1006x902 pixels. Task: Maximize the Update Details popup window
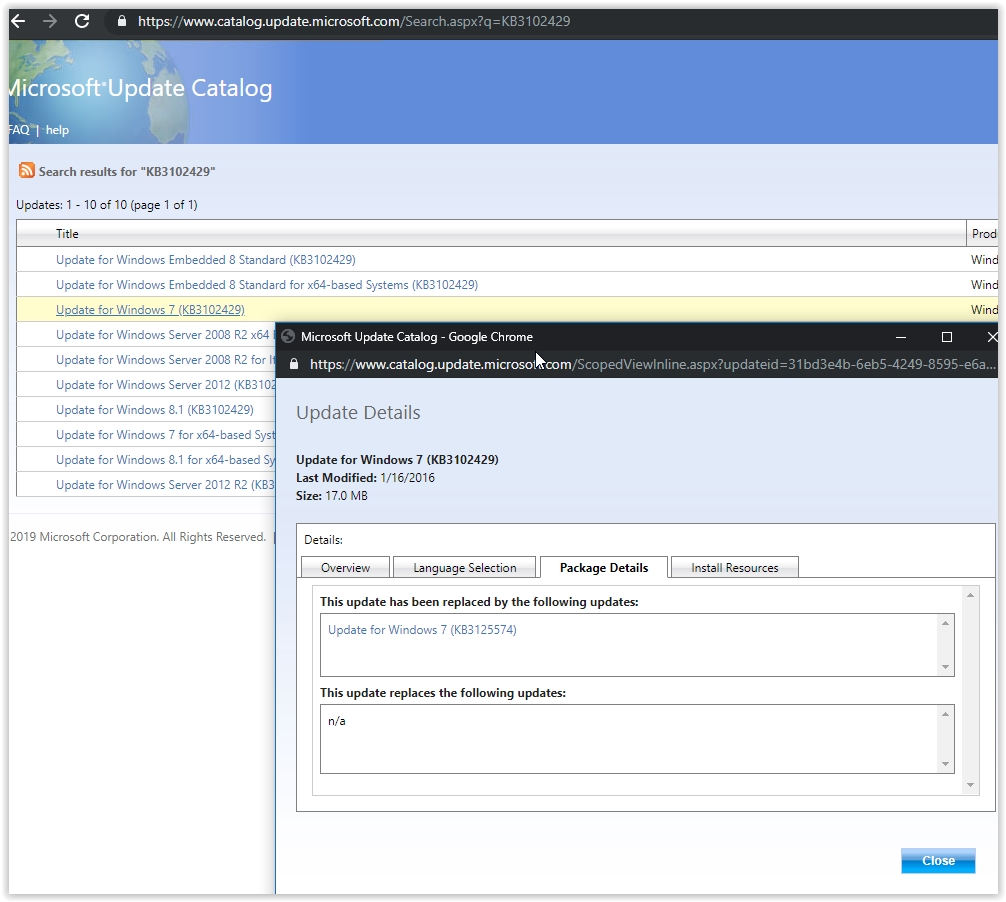tap(946, 337)
